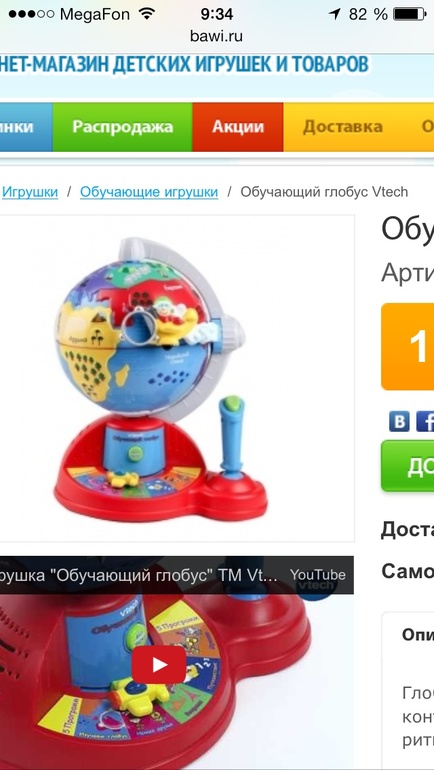Image resolution: width=434 pixels, height=770 pixels.
Task: Tap the battery indicator icon
Action: 410,14
